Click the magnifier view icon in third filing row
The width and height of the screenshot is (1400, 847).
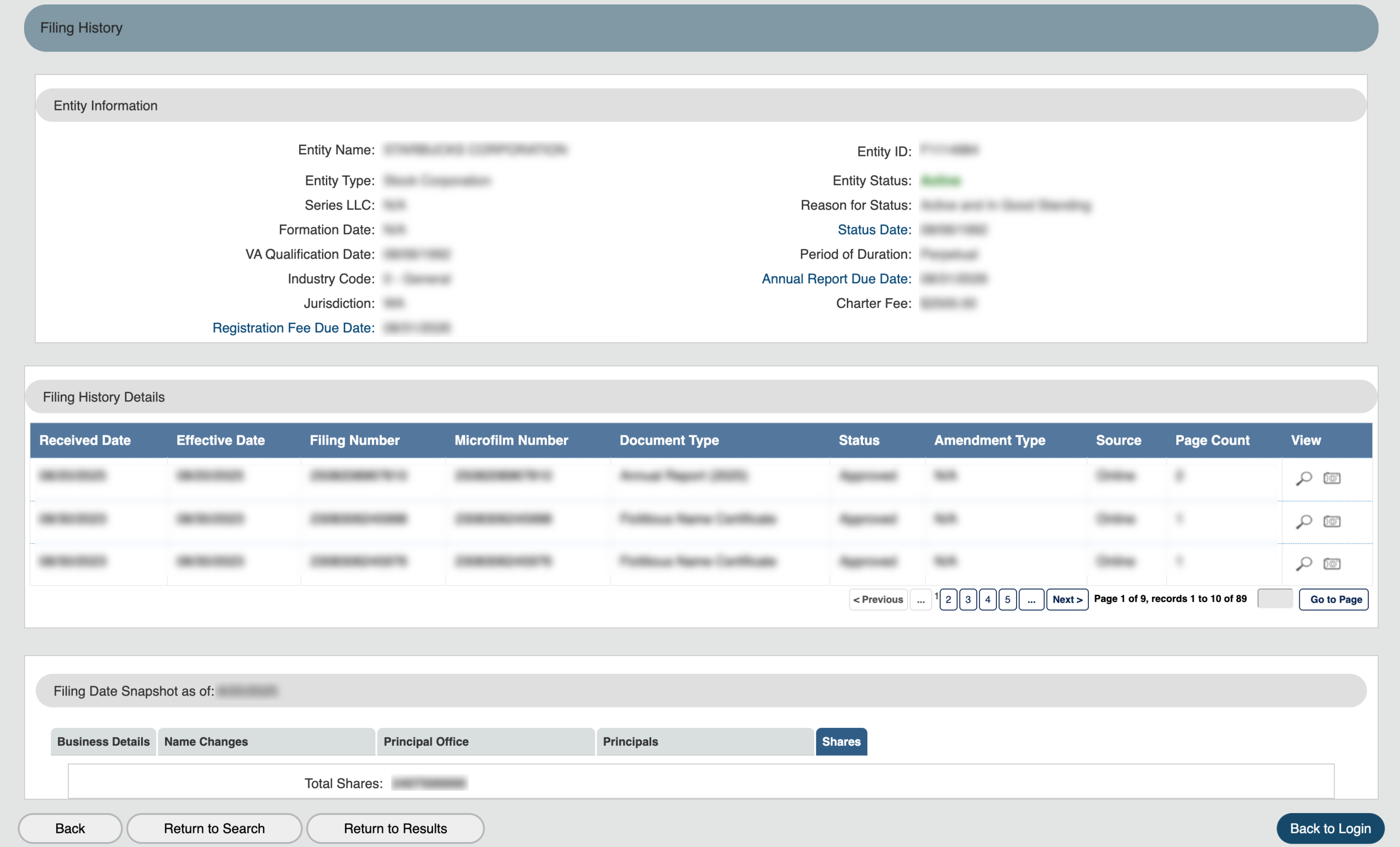(x=1303, y=564)
